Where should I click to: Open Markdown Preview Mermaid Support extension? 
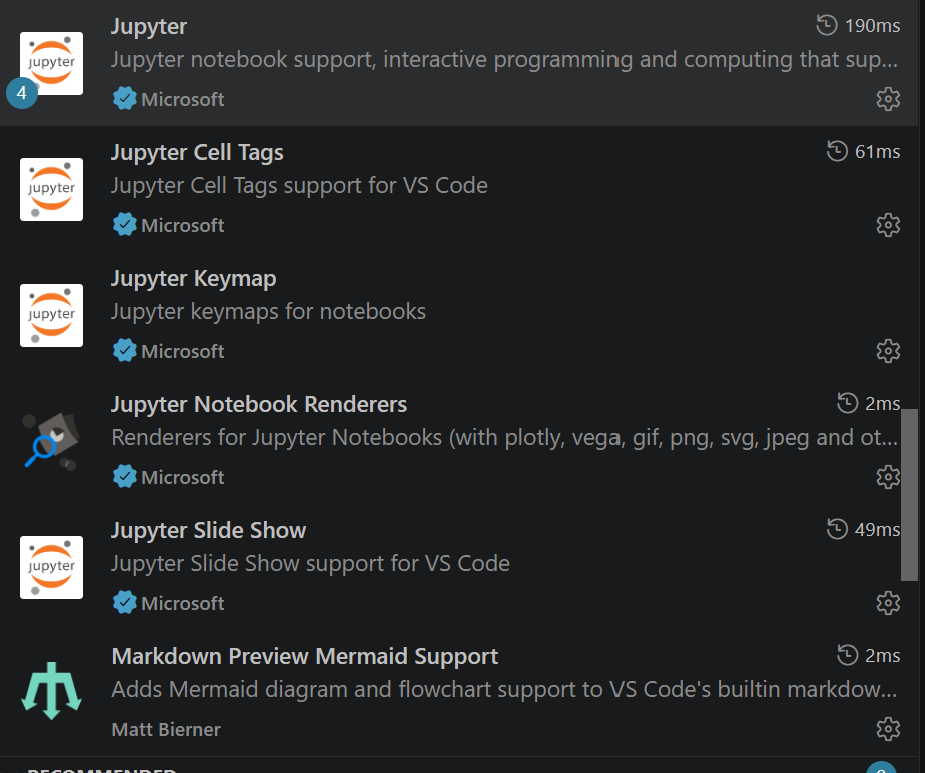click(x=459, y=693)
